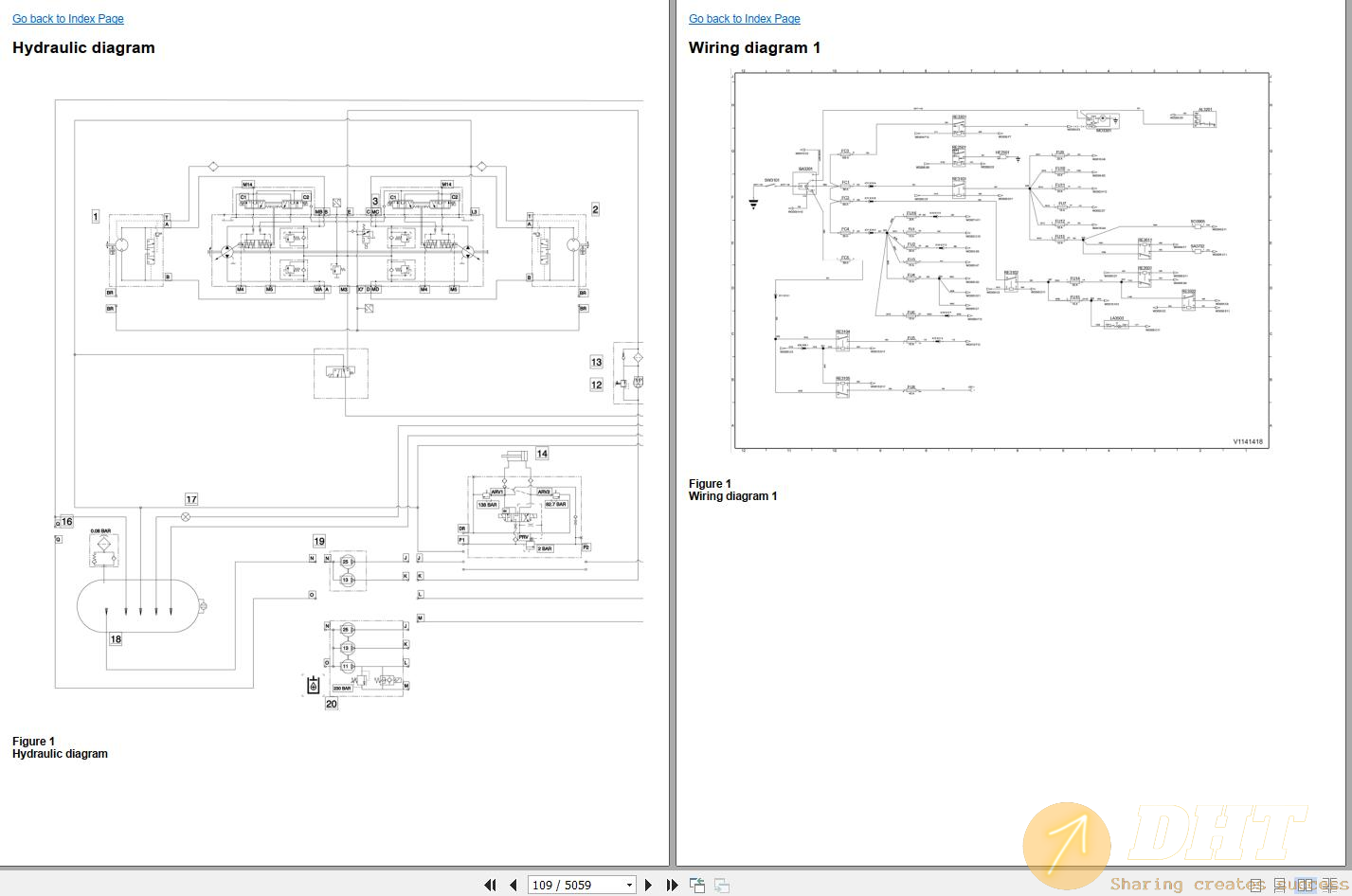Screen dimensions: 1352x896
Task: Click callout 18 on the hydraulic tank
Action: pyautogui.click(x=116, y=639)
